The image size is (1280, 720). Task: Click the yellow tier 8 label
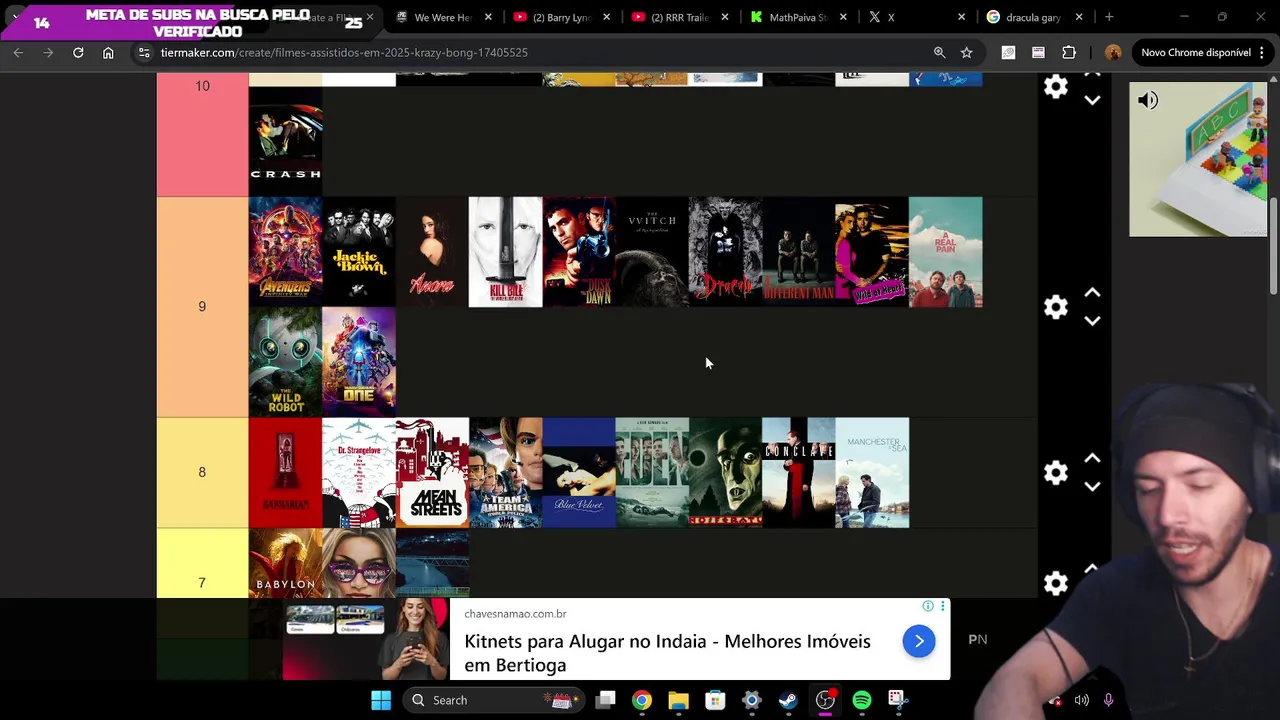point(202,472)
